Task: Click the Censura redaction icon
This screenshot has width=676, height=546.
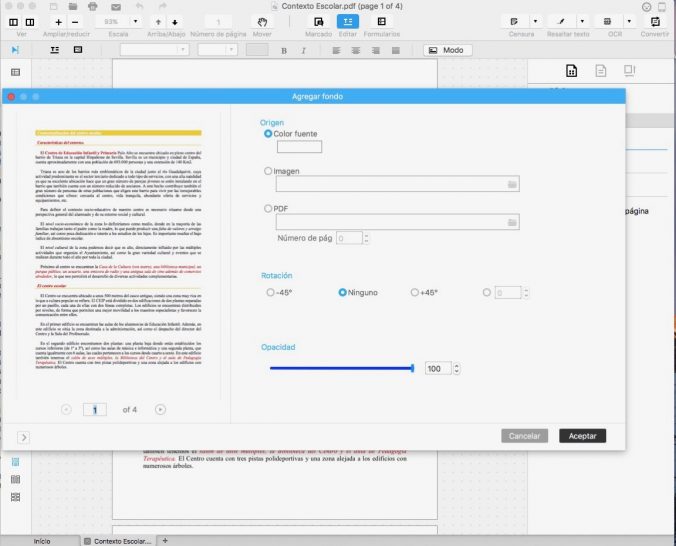Action: point(514,21)
